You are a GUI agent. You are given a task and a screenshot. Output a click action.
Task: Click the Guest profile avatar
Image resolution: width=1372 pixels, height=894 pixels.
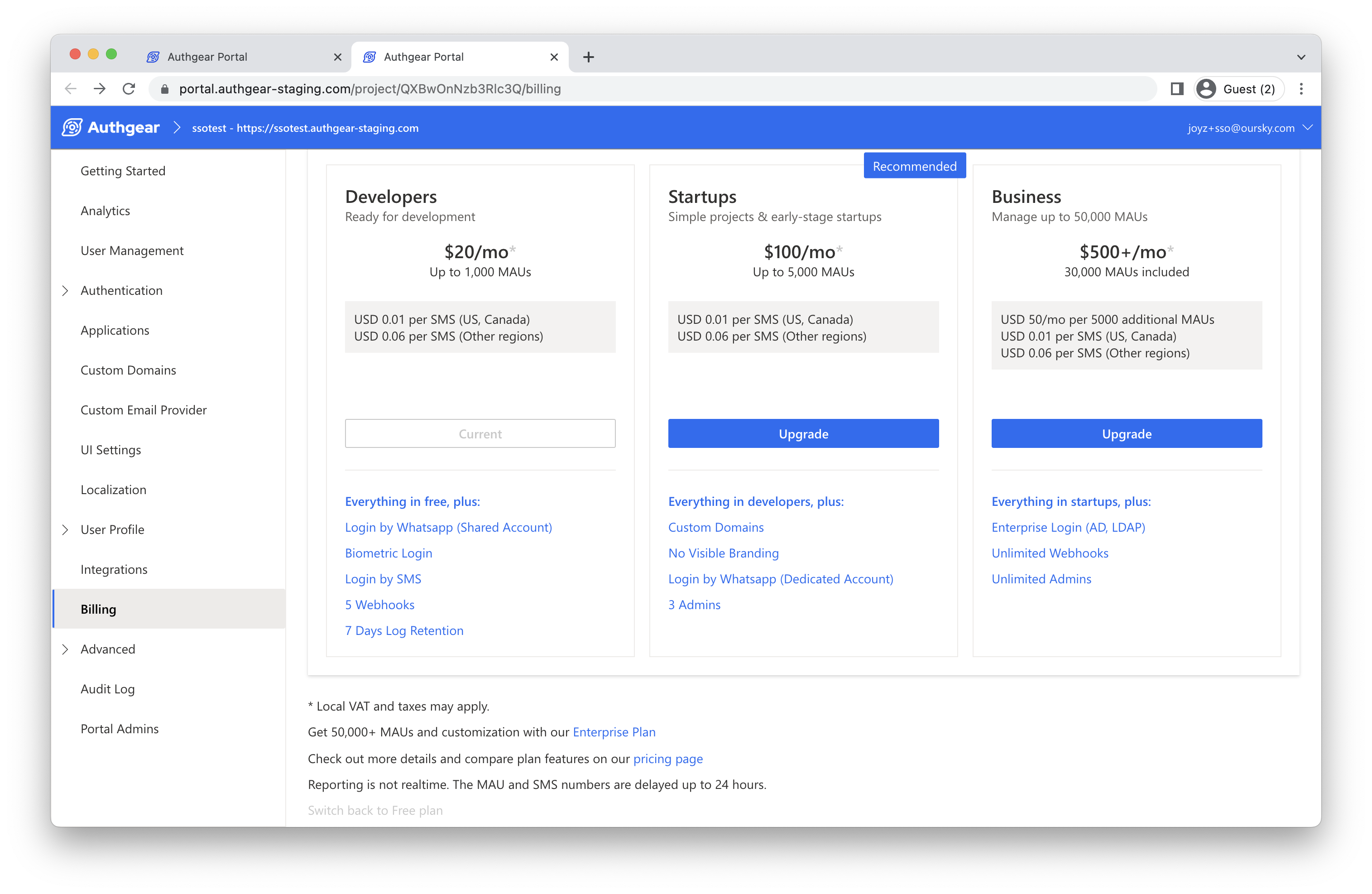(1206, 89)
